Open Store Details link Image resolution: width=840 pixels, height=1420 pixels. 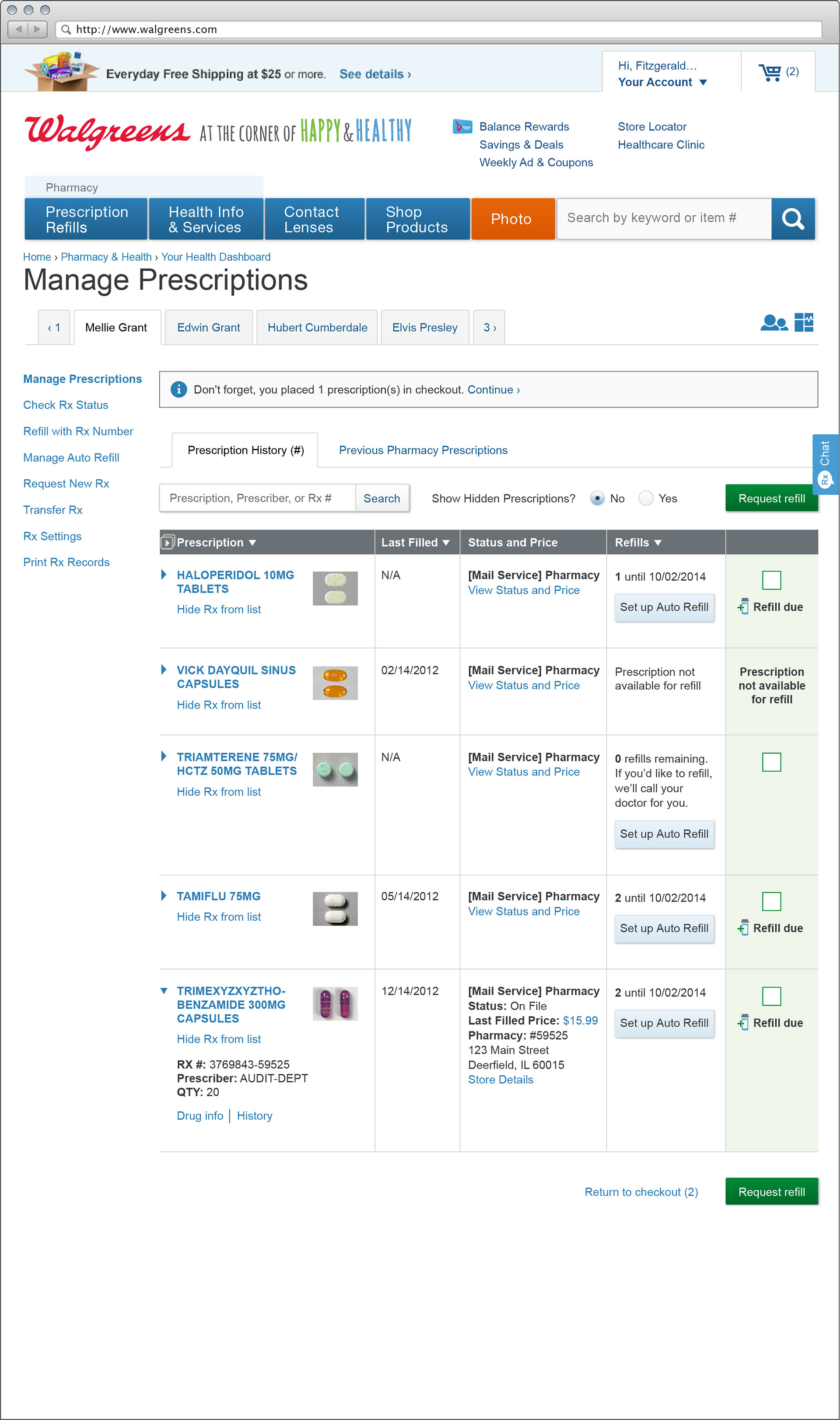tap(500, 1079)
